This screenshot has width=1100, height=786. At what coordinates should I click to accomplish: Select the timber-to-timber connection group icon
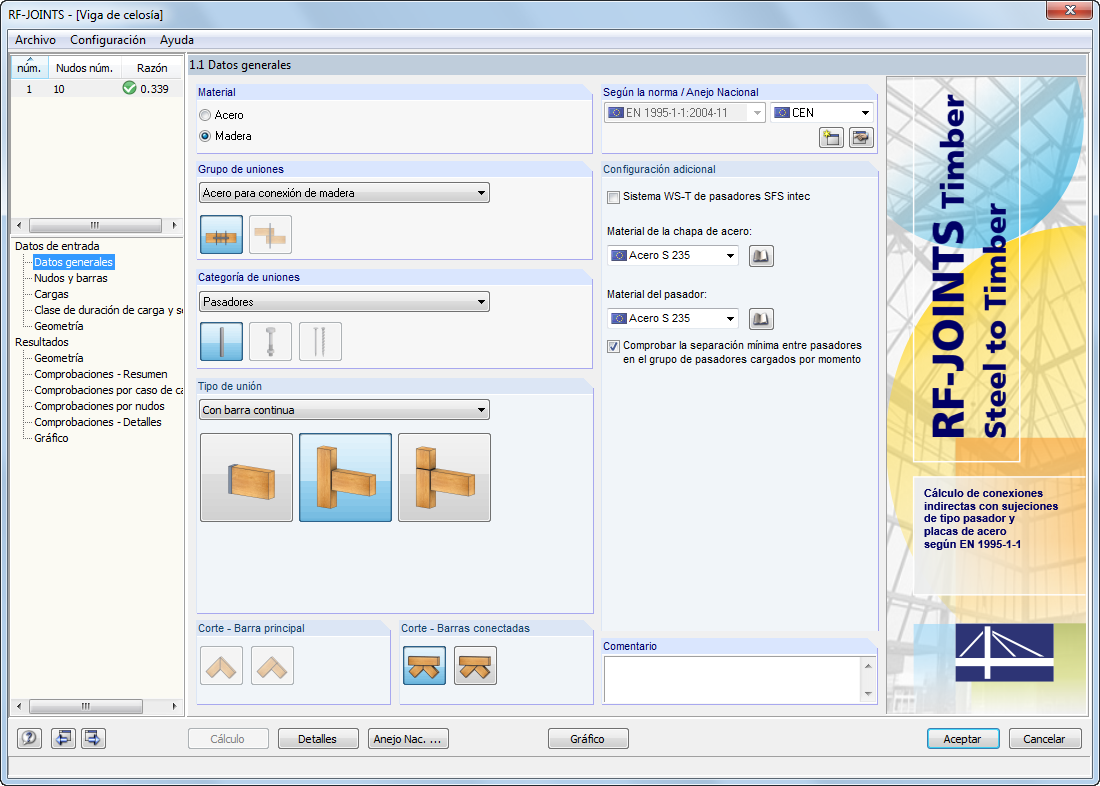270,234
